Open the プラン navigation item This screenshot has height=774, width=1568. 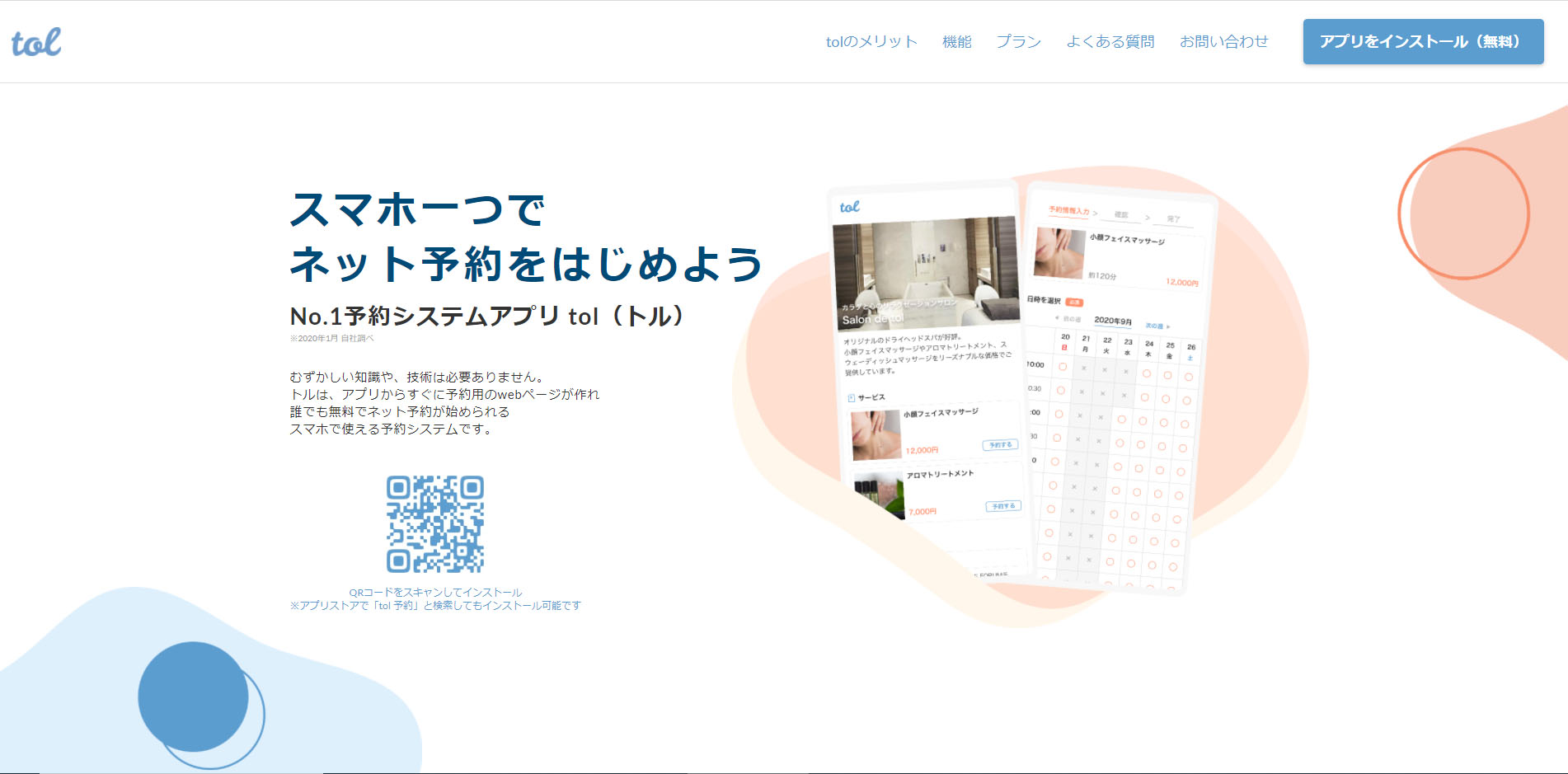pos(1018,42)
